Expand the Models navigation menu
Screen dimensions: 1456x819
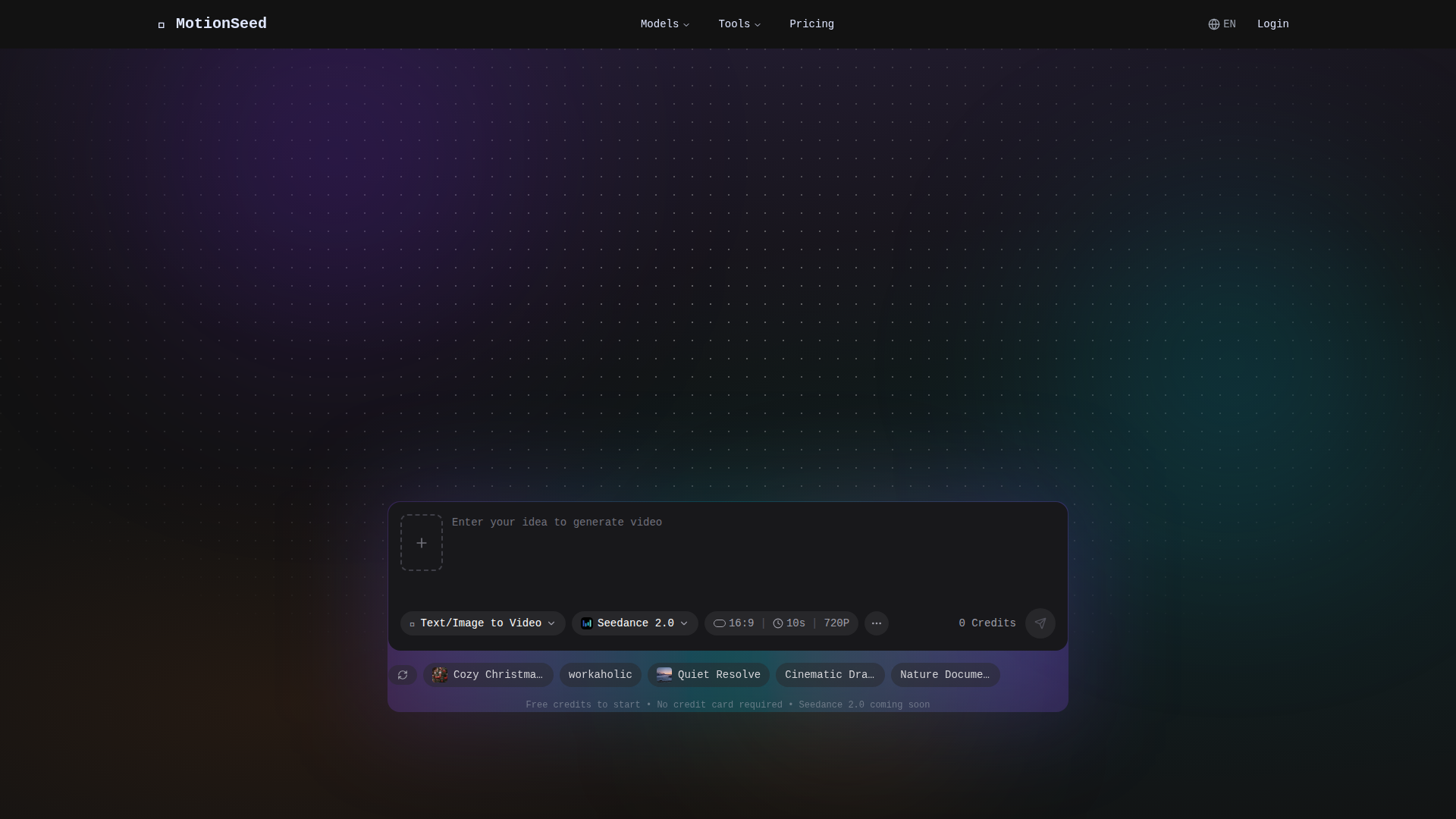click(664, 24)
